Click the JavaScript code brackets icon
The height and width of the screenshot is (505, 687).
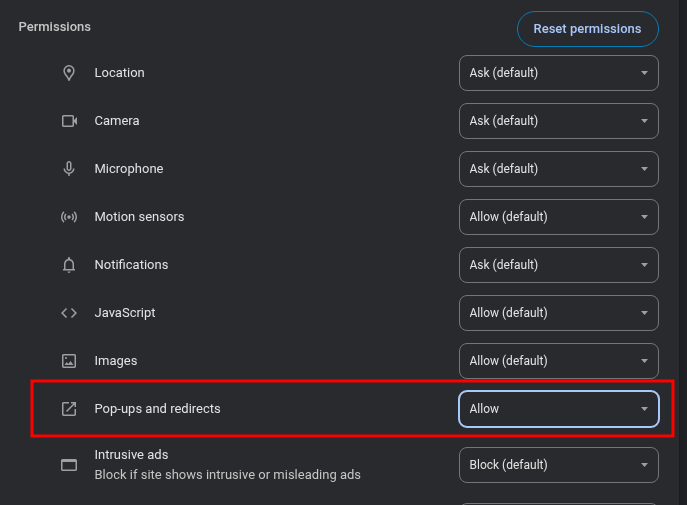69,313
